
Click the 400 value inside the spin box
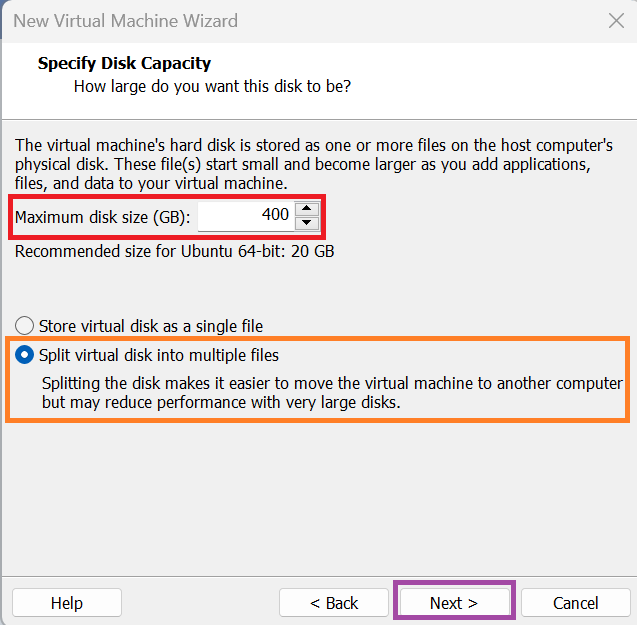(275, 214)
